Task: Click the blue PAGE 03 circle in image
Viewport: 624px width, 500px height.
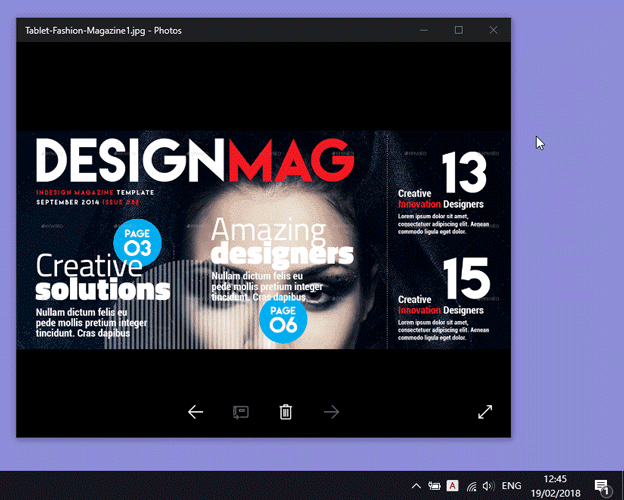Action: [137, 242]
